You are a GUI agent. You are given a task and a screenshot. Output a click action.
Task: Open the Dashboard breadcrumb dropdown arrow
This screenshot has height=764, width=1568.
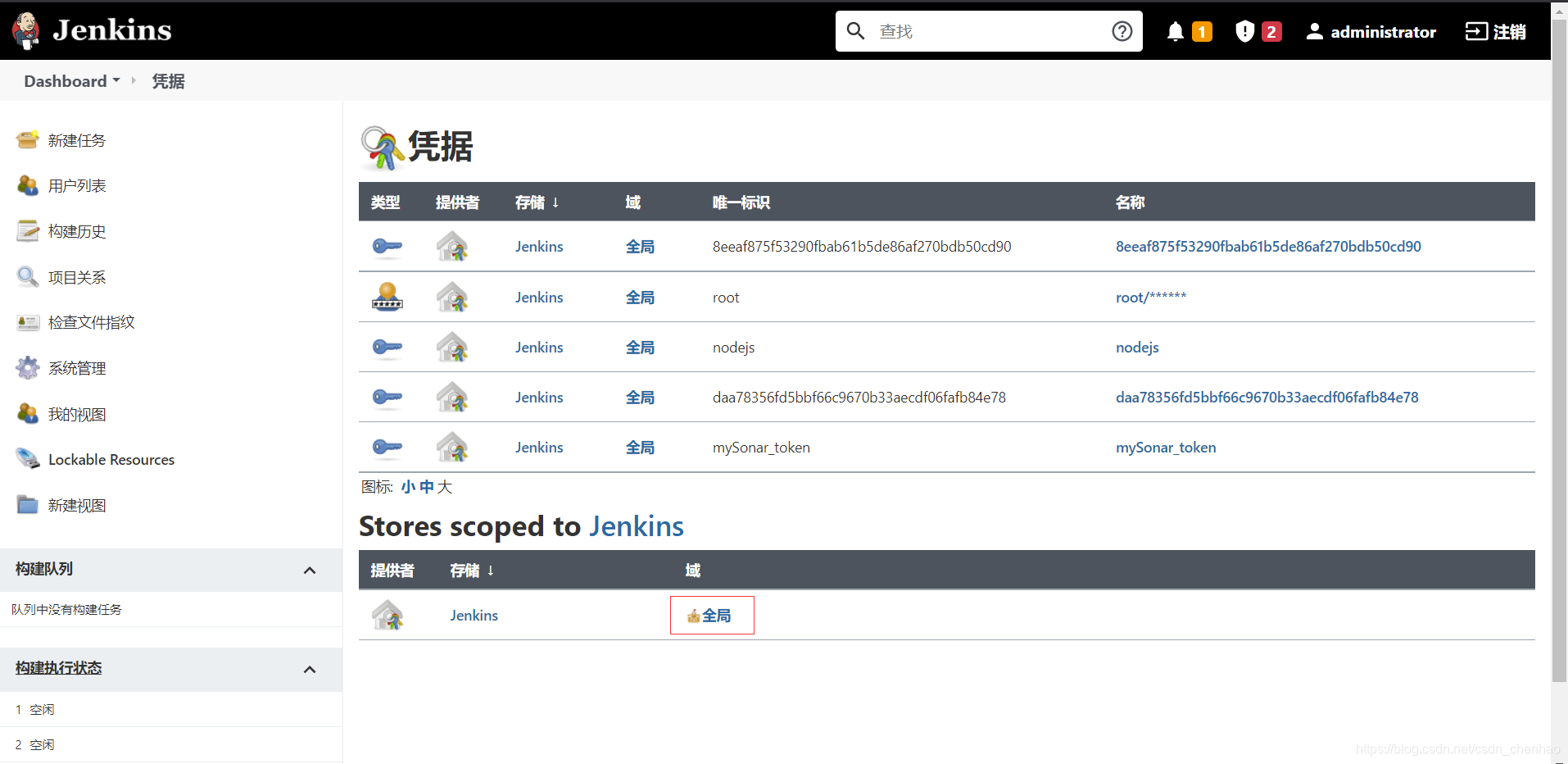[x=116, y=80]
